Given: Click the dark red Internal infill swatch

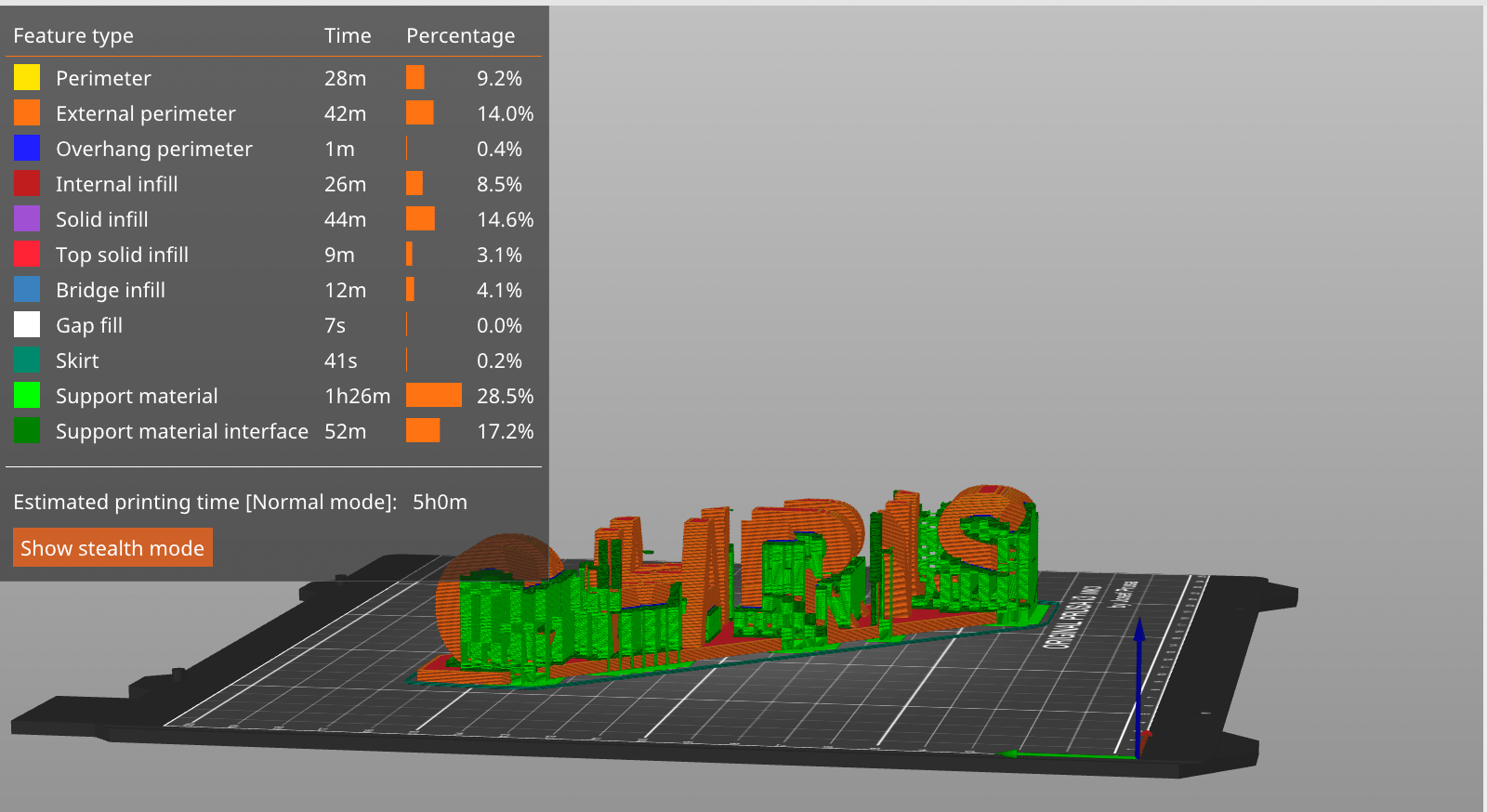Looking at the screenshot, I should pyautogui.click(x=27, y=183).
